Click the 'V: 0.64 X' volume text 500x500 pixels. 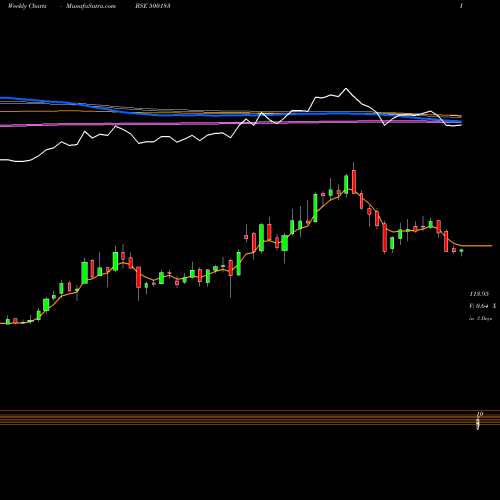(483, 306)
